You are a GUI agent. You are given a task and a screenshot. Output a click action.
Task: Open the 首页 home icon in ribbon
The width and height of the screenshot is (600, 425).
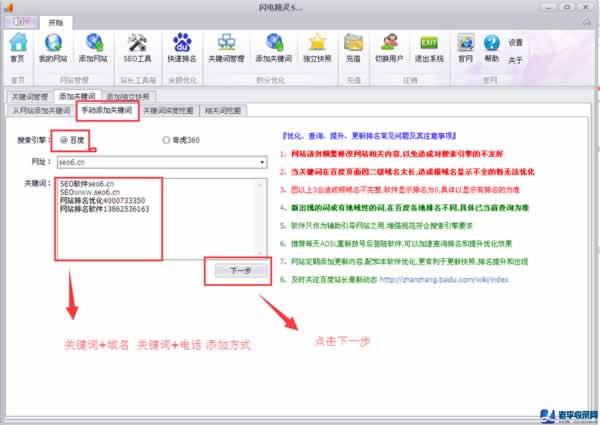pos(18,47)
